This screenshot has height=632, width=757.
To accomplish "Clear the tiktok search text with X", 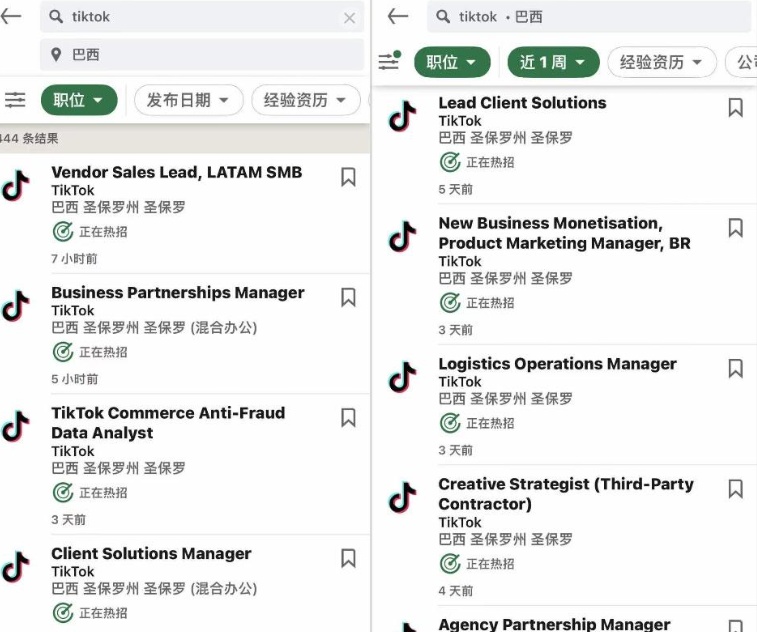I will [350, 18].
